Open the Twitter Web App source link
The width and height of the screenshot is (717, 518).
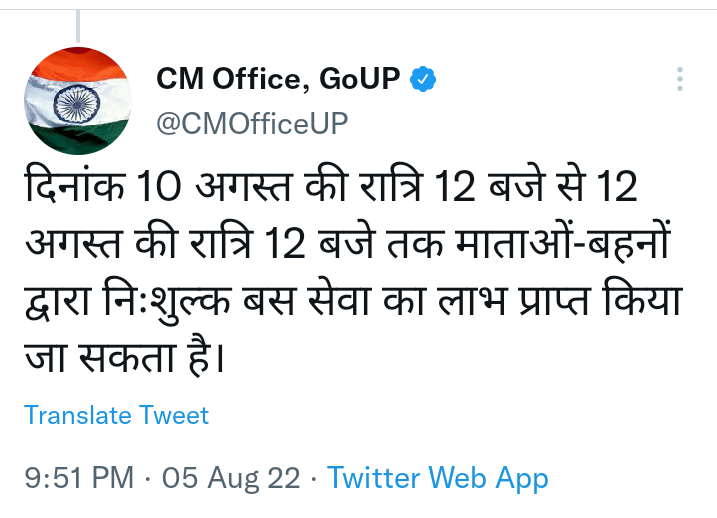pyautogui.click(x=438, y=478)
